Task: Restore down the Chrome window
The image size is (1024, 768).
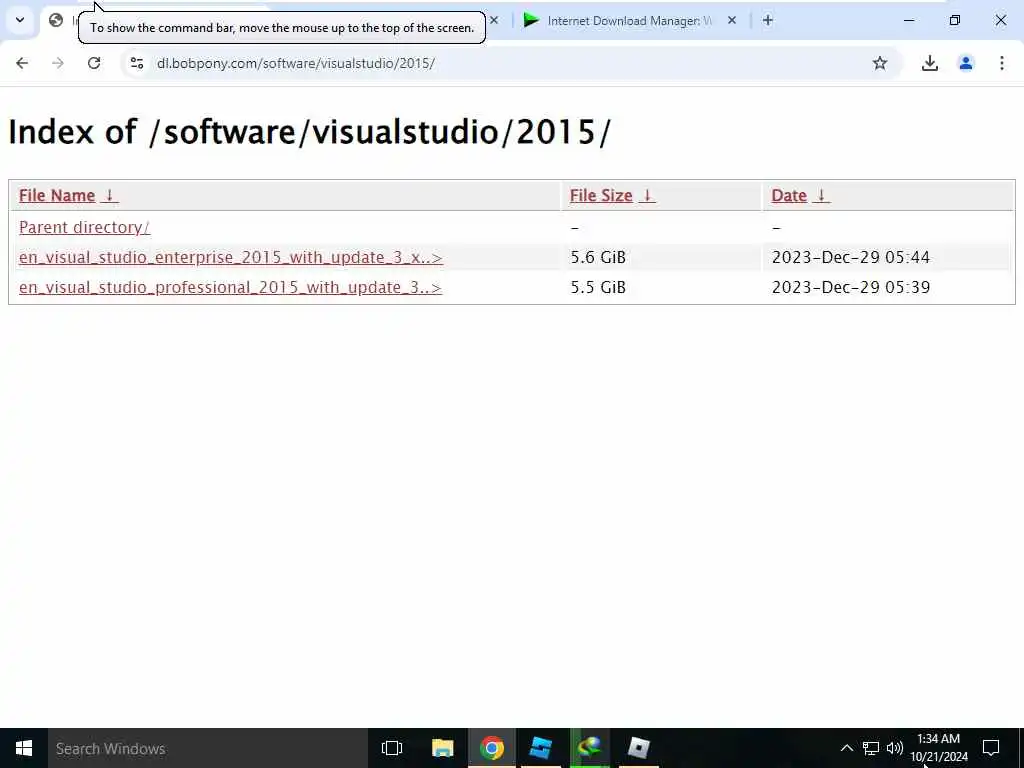Action: [955, 20]
